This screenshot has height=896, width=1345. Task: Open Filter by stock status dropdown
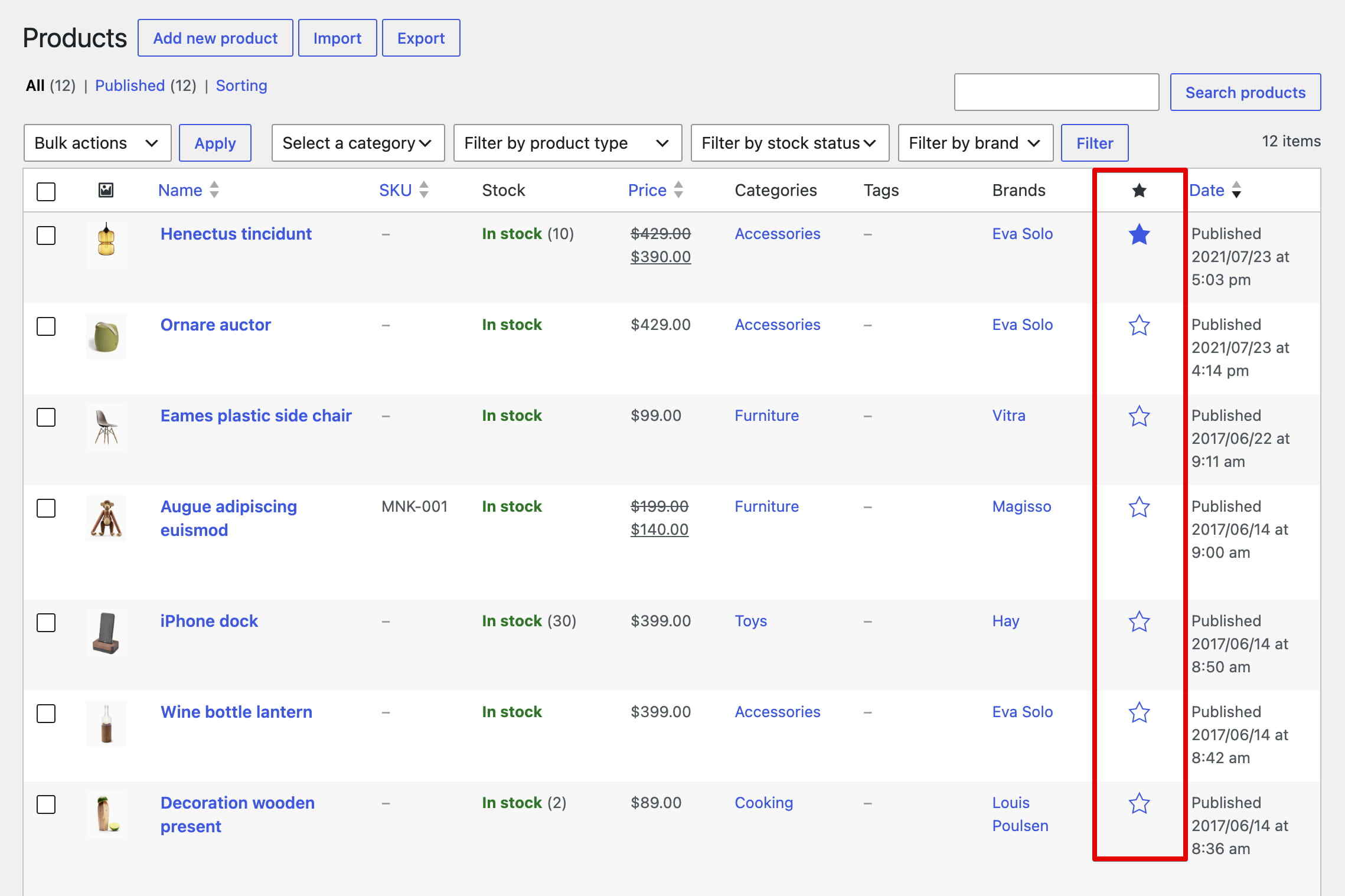(790, 143)
